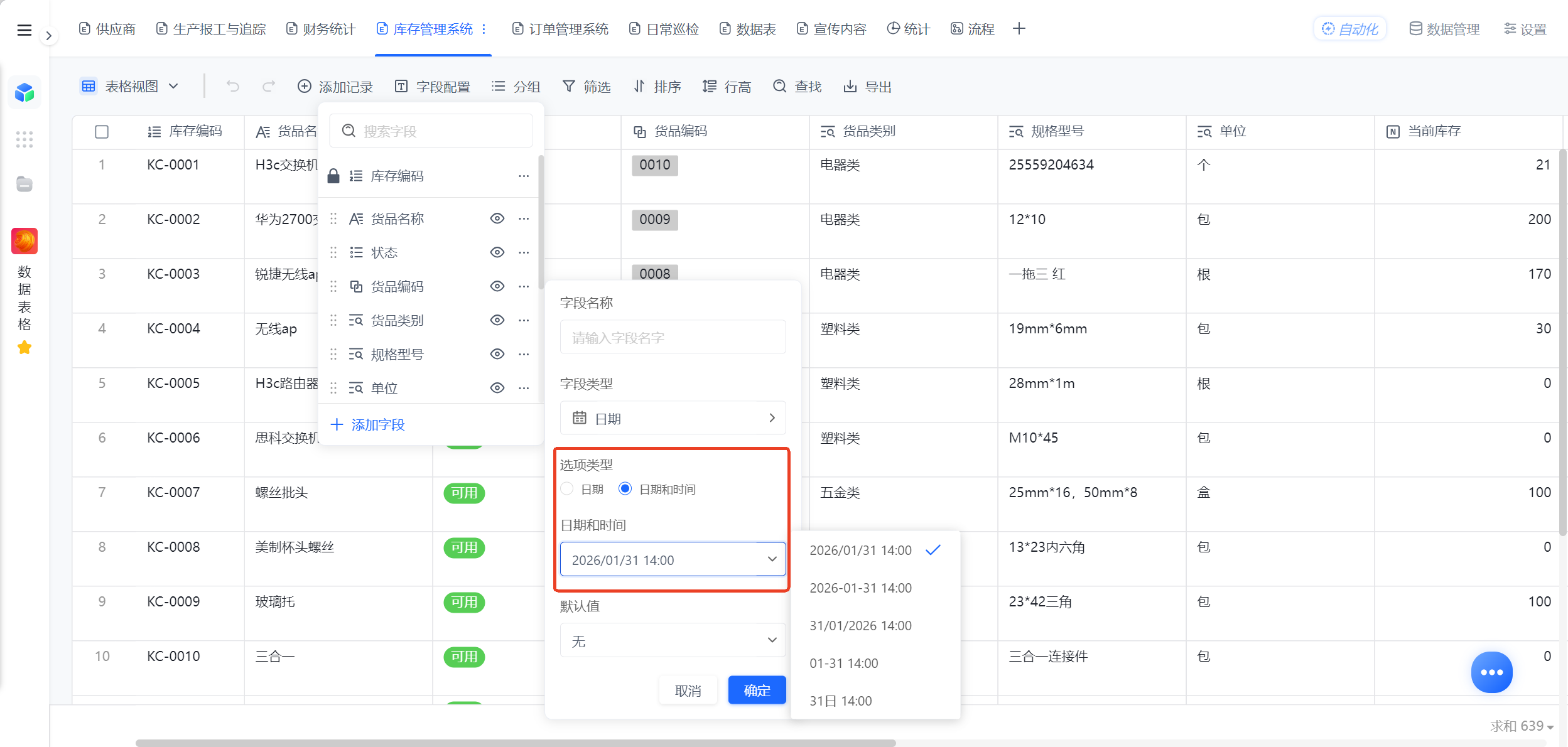
Task: Click drag handle of 货品编码 field
Action: pyautogui.click(x=333, y=286)
